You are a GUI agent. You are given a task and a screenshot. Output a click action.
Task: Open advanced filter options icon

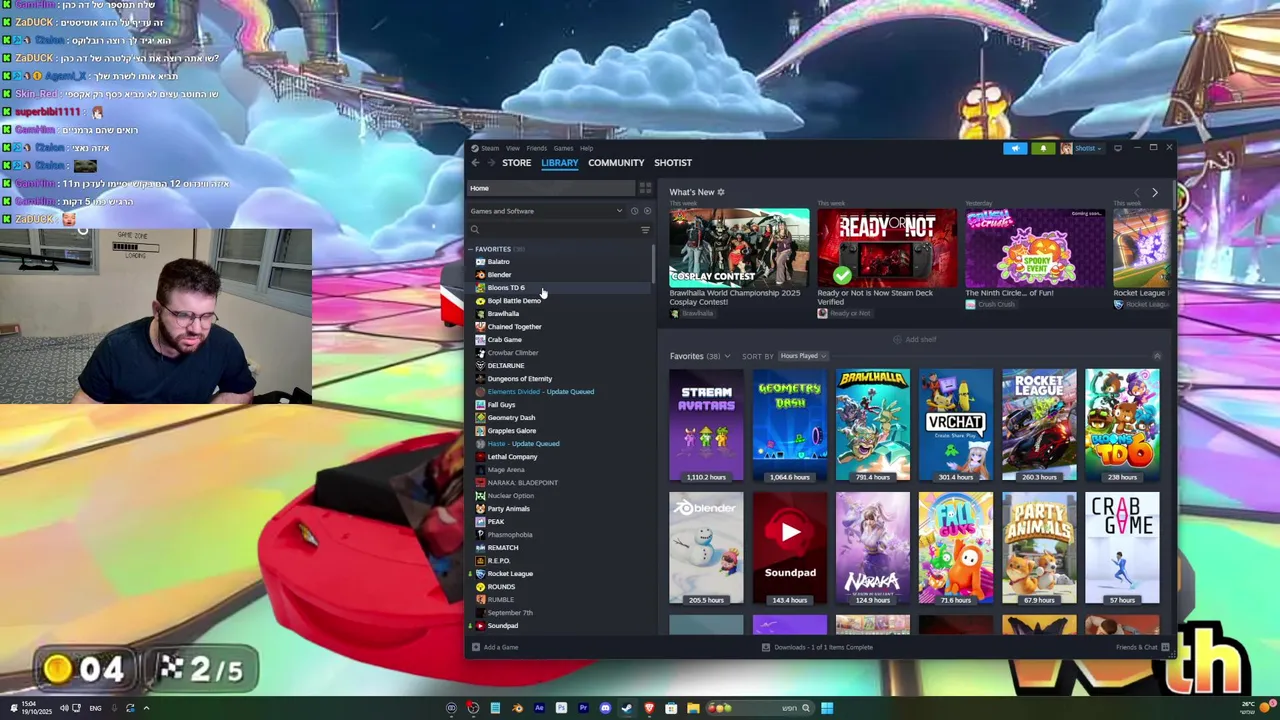[645, 230]
